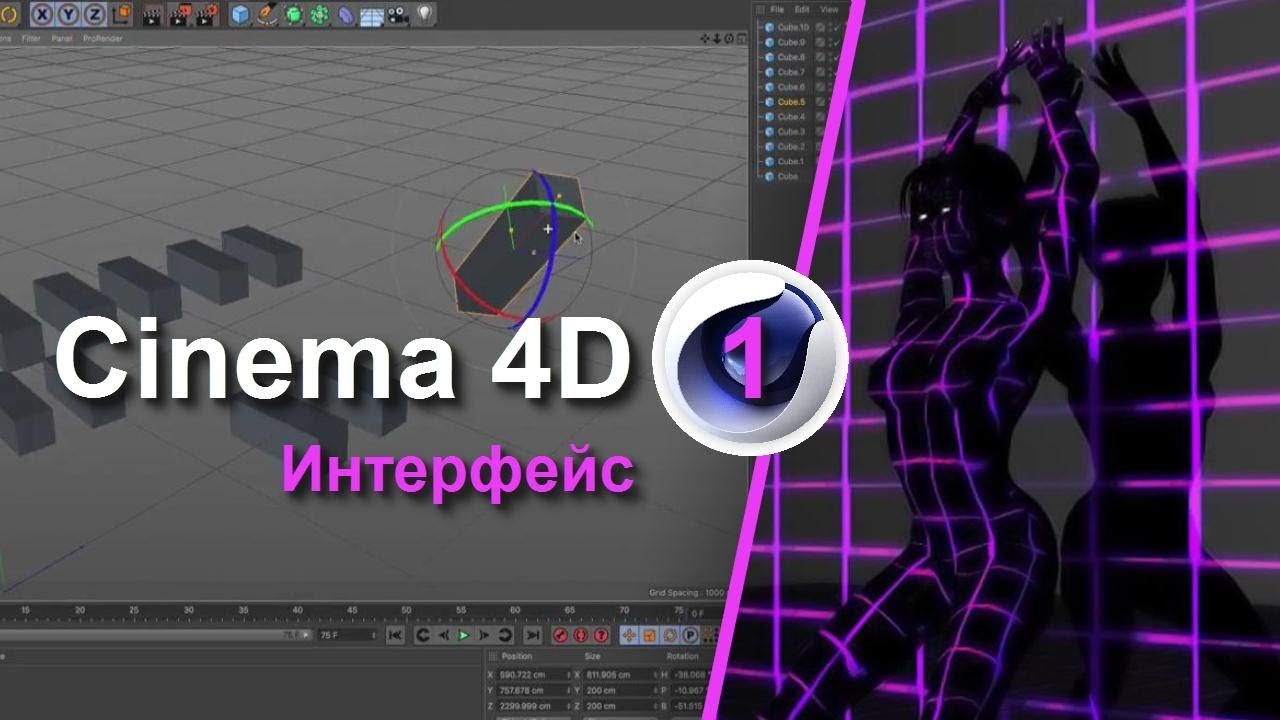
Task: Go to start of animation
Action: [395, 635]
